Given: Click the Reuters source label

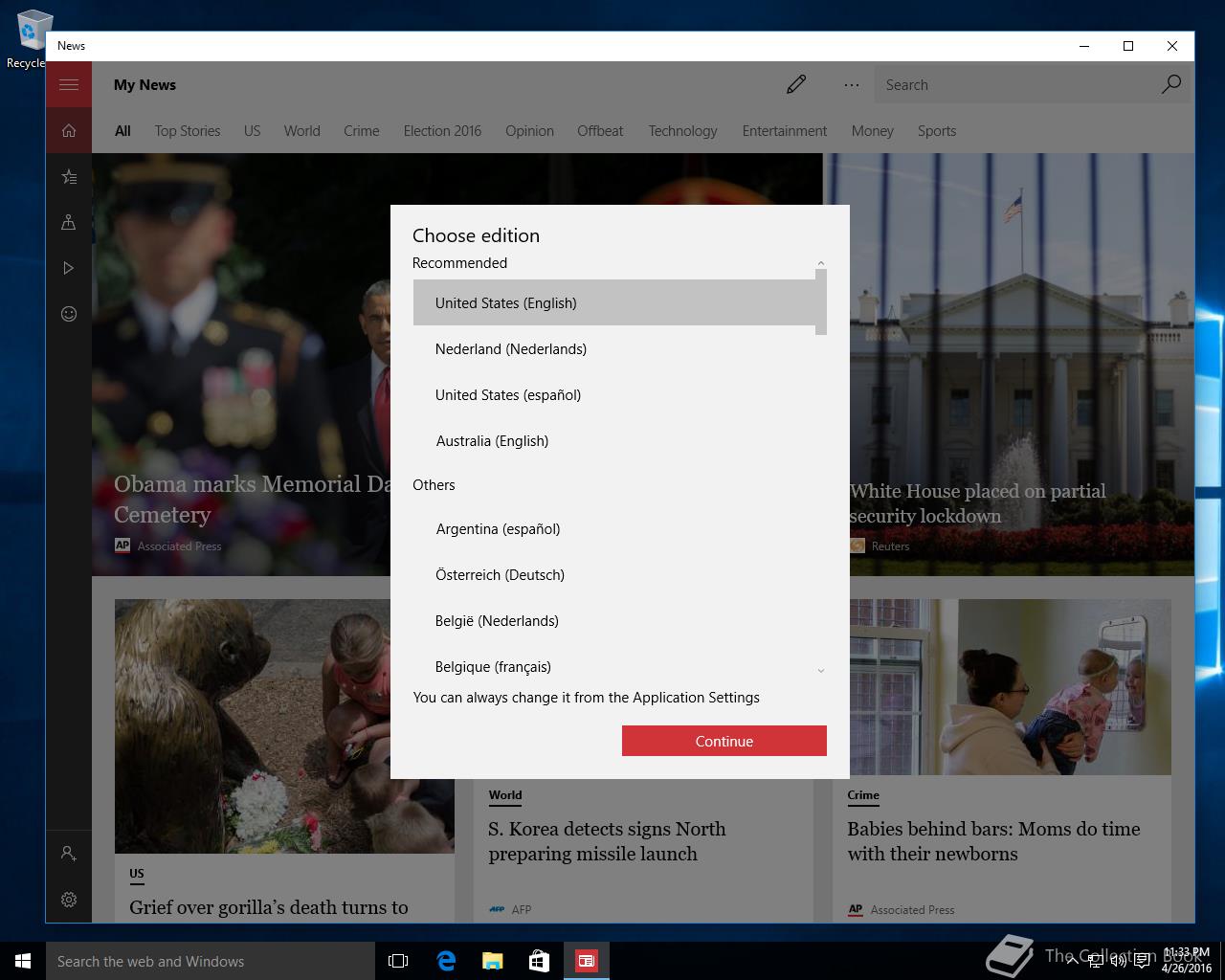Looking at the screenshot, I should coord(890,546).
